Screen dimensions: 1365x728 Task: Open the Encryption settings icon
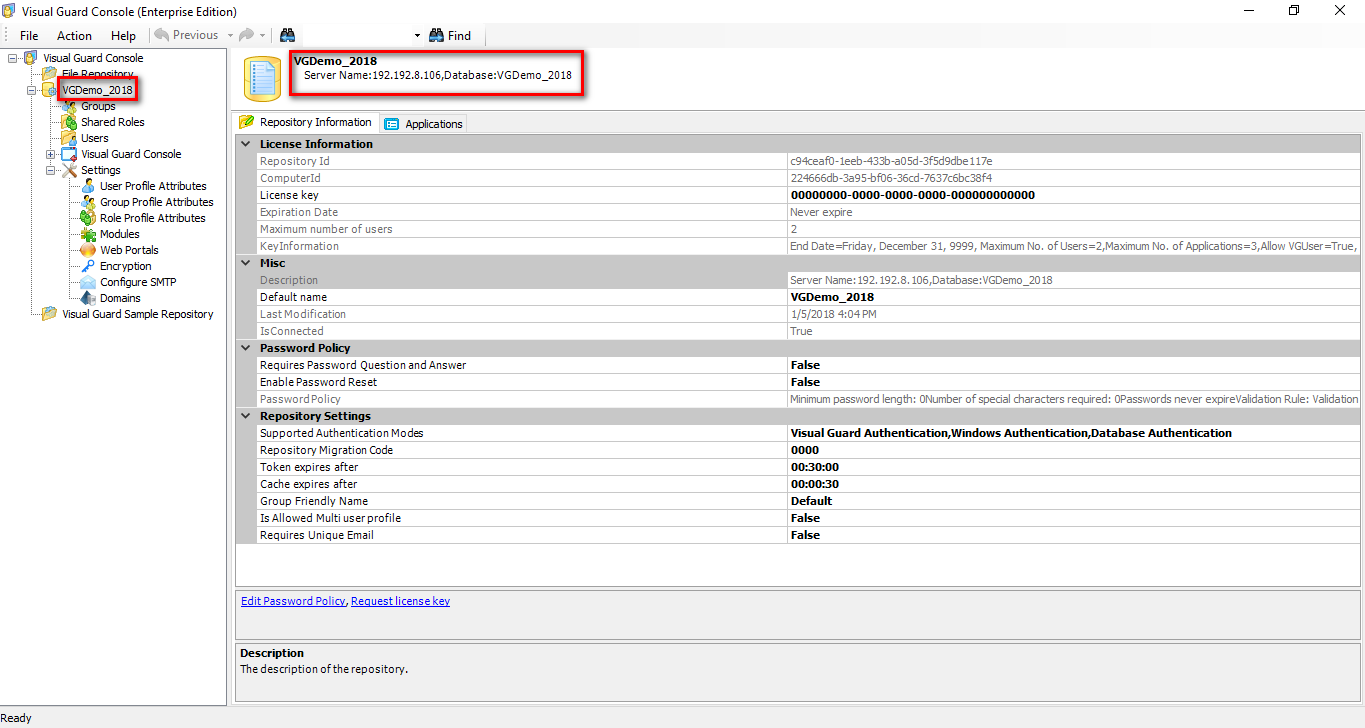pos(88,265)
